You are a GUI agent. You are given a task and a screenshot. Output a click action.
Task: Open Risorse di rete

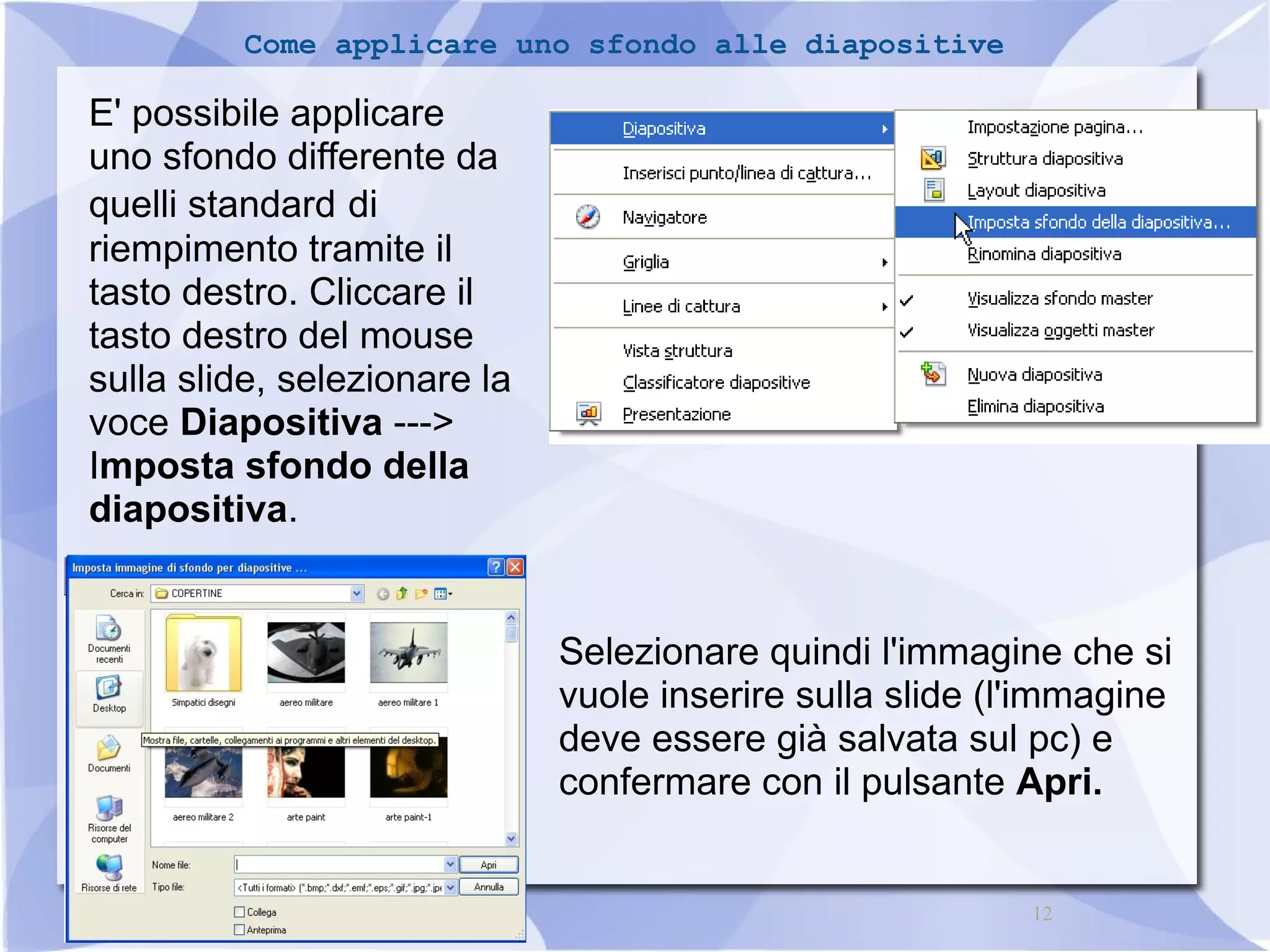click(109, 873)
